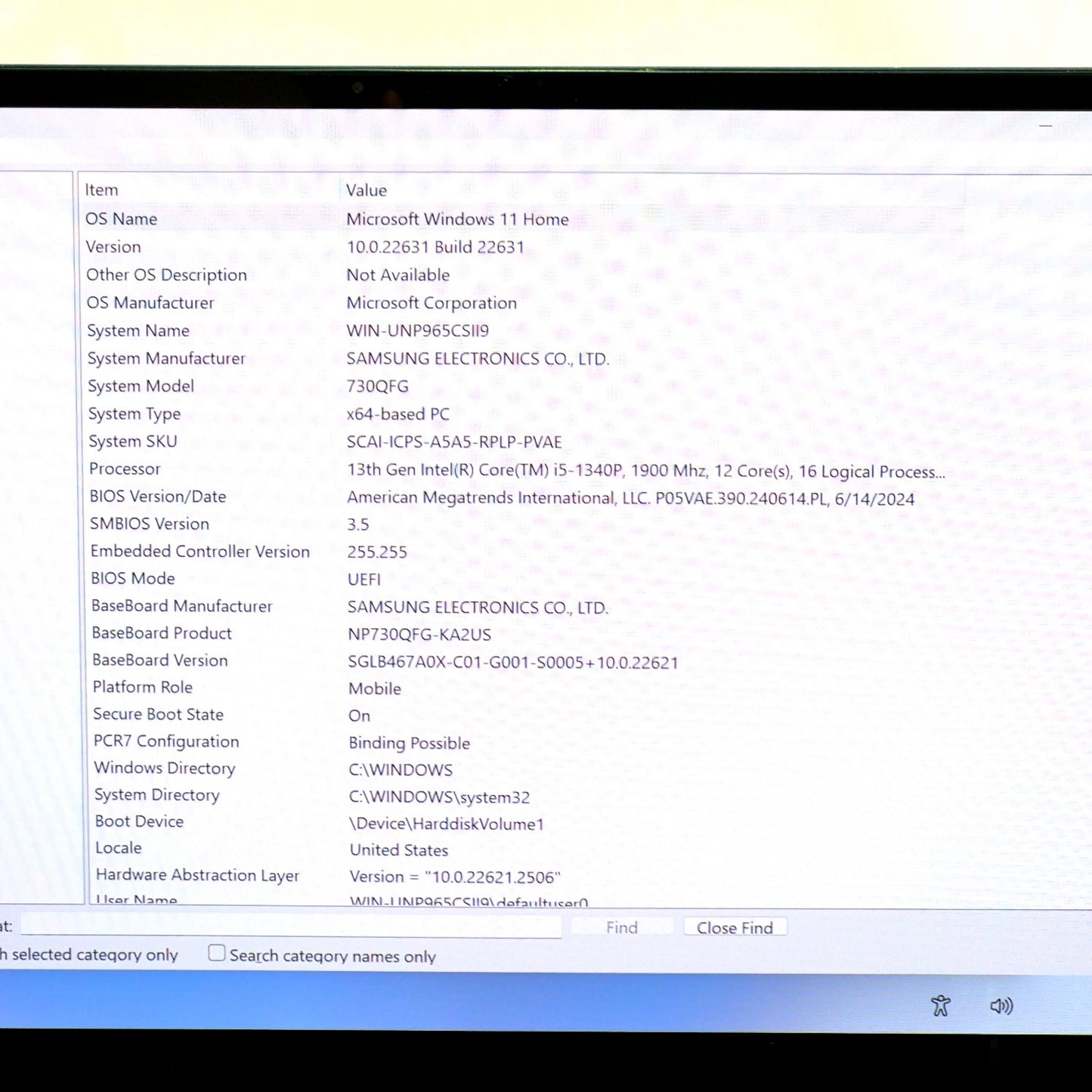
Task: Enable the 'Search category names only' checkbox
Action: [217, 954]
